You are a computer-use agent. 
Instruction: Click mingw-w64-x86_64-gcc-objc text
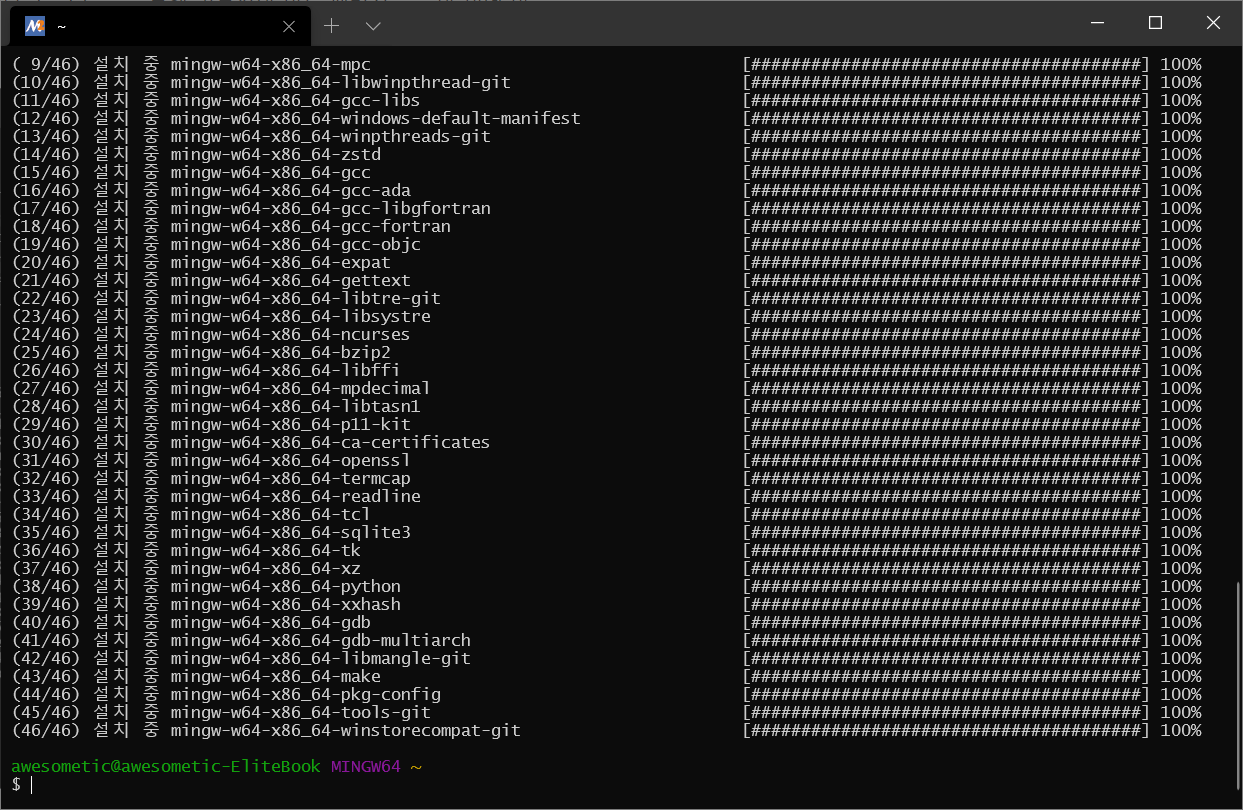pos(296,244)
